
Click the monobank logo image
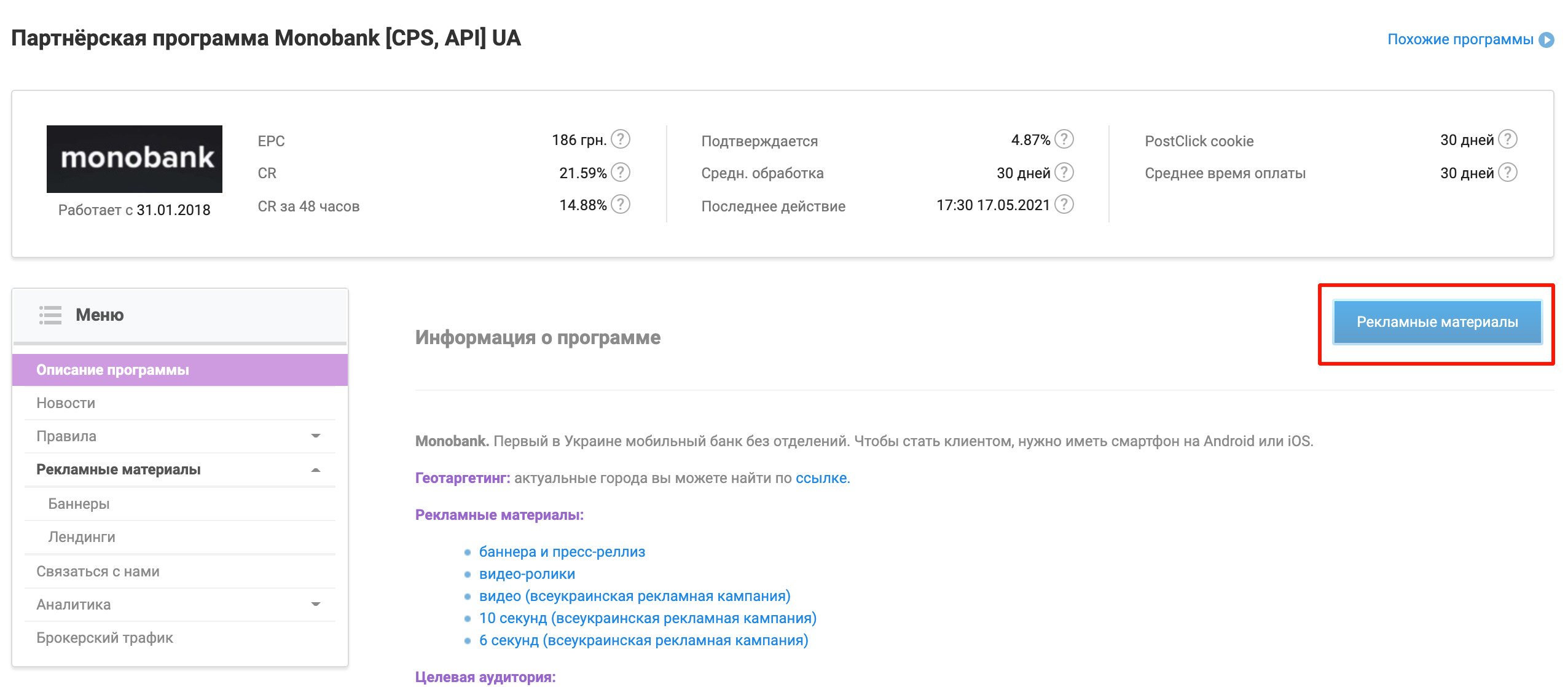click(135, 159)
